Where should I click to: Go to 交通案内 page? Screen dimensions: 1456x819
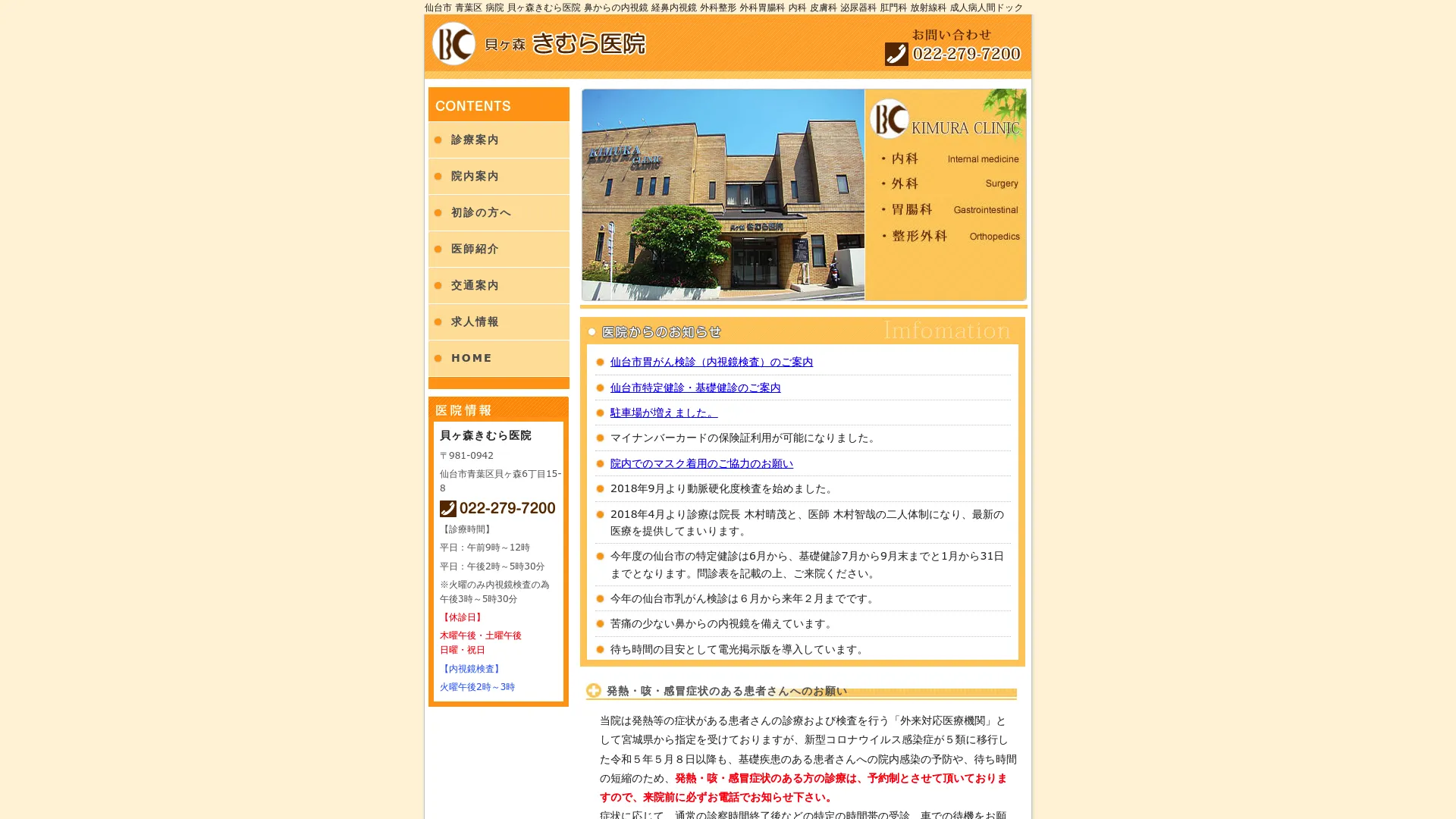(498, 285)
